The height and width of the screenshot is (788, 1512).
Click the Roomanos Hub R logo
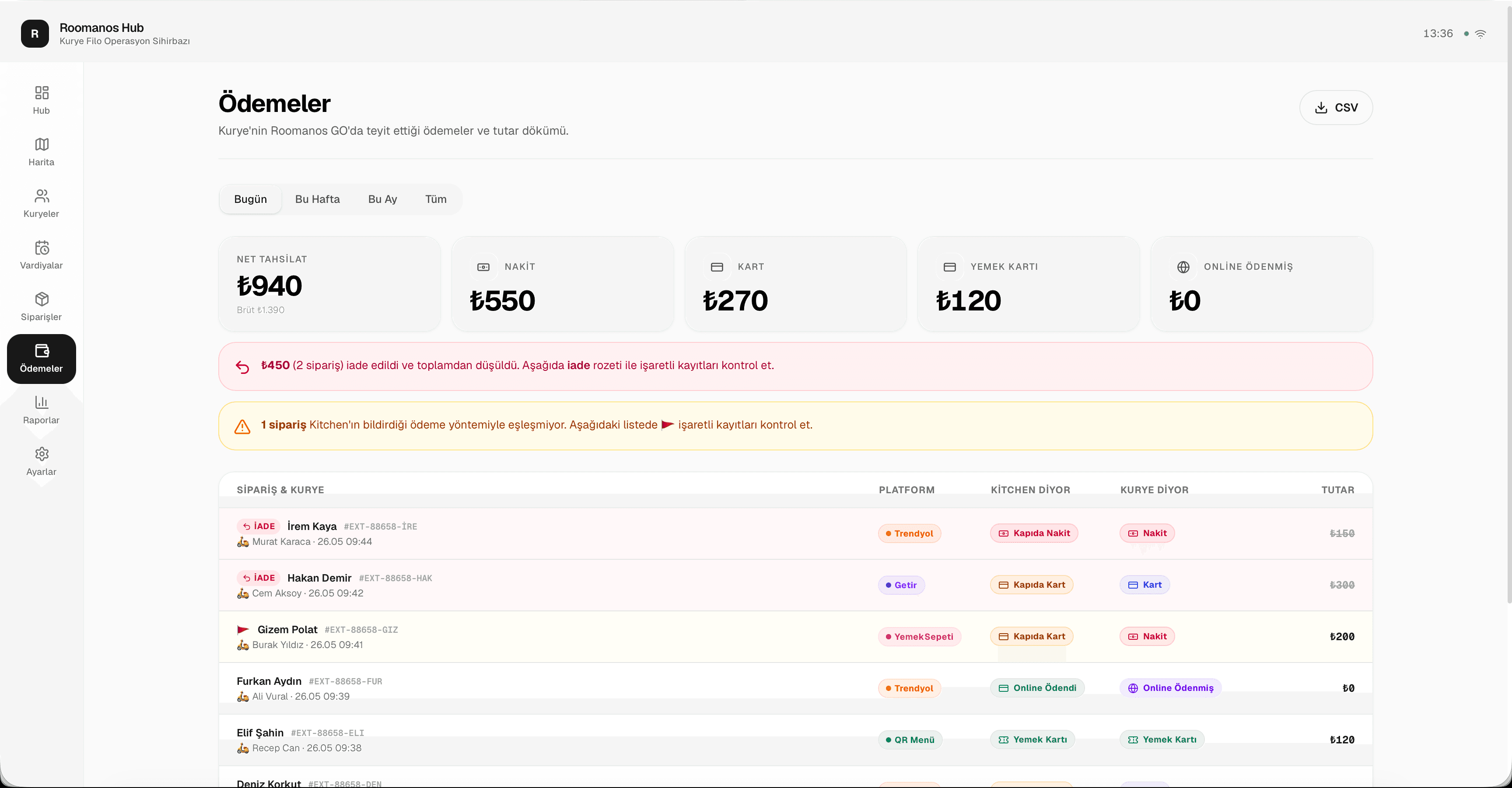coord(35,33)
